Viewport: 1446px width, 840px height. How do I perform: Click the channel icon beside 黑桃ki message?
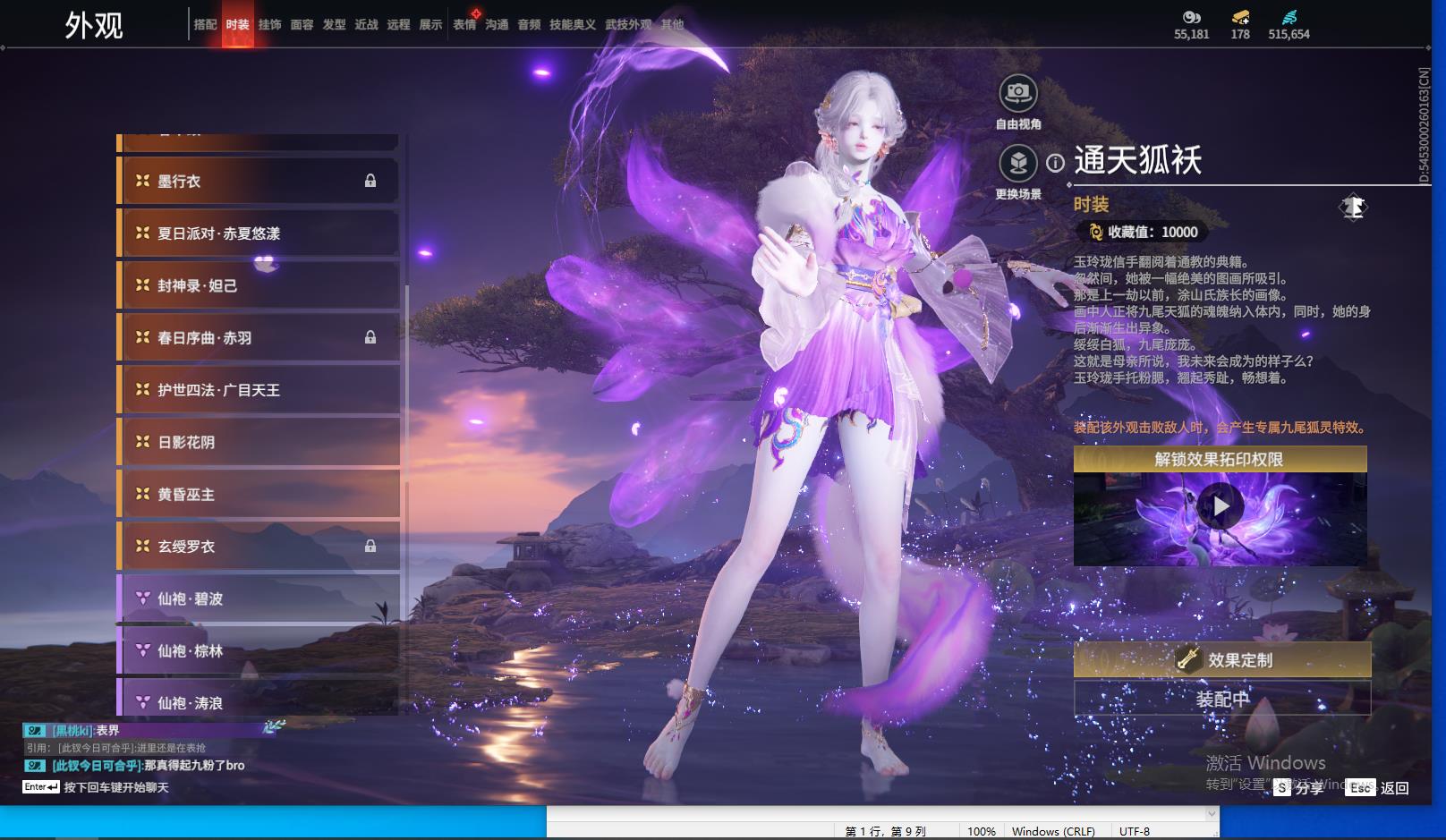coord(35,730)
